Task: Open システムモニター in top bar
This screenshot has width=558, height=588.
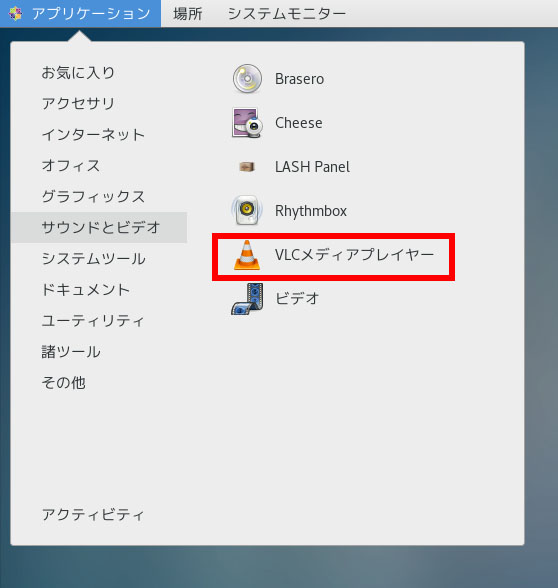Action: pos(287,14)
